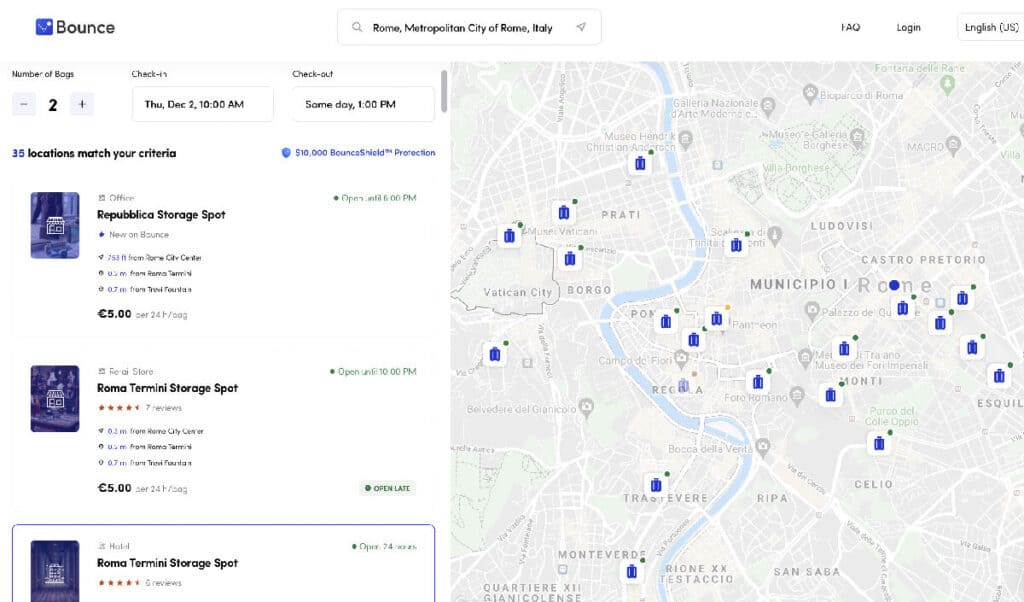Use current location arrow icon
The height and width of the screenshot is (602, 1024).
pos(581,28)
